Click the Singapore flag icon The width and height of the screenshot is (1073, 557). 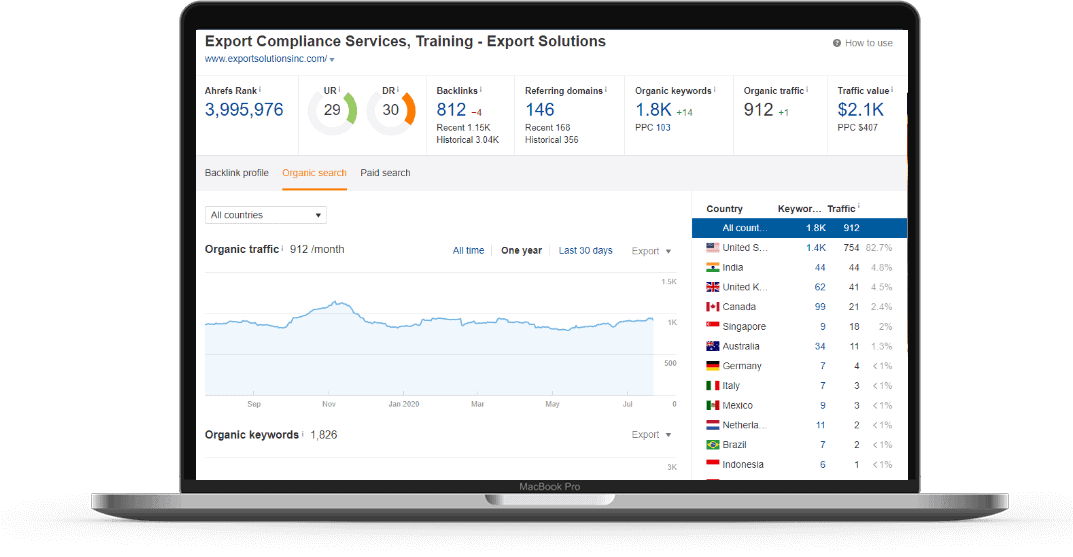[x=712, y=326]
